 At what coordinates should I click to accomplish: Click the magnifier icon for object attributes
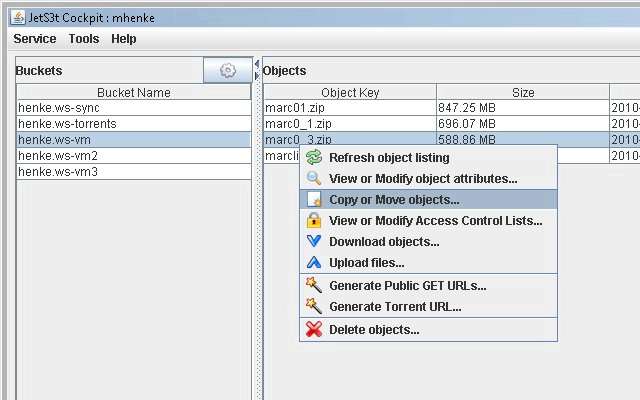tap(314, 178)
